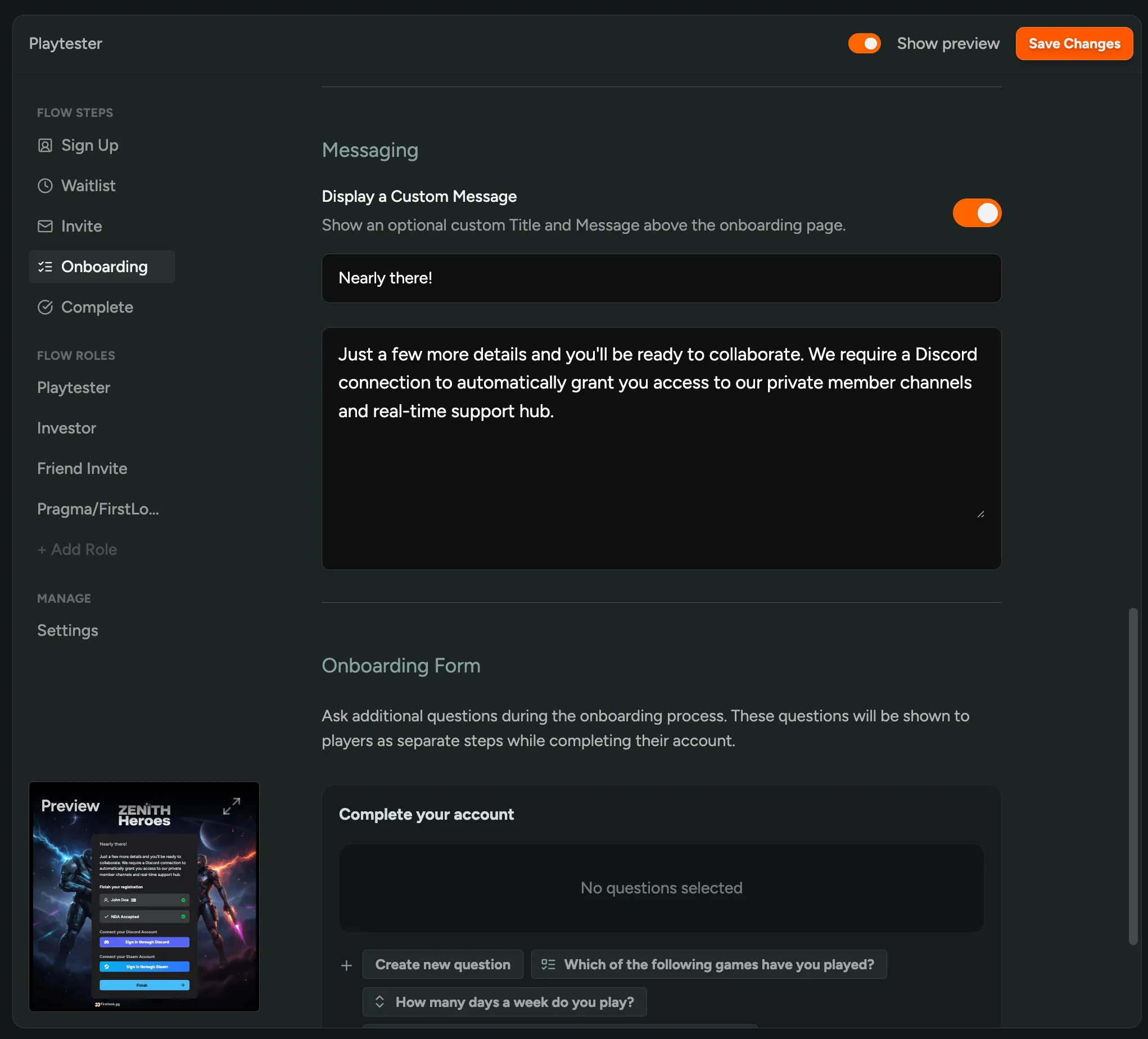Select the Friend Invite role

click(82, 469)
